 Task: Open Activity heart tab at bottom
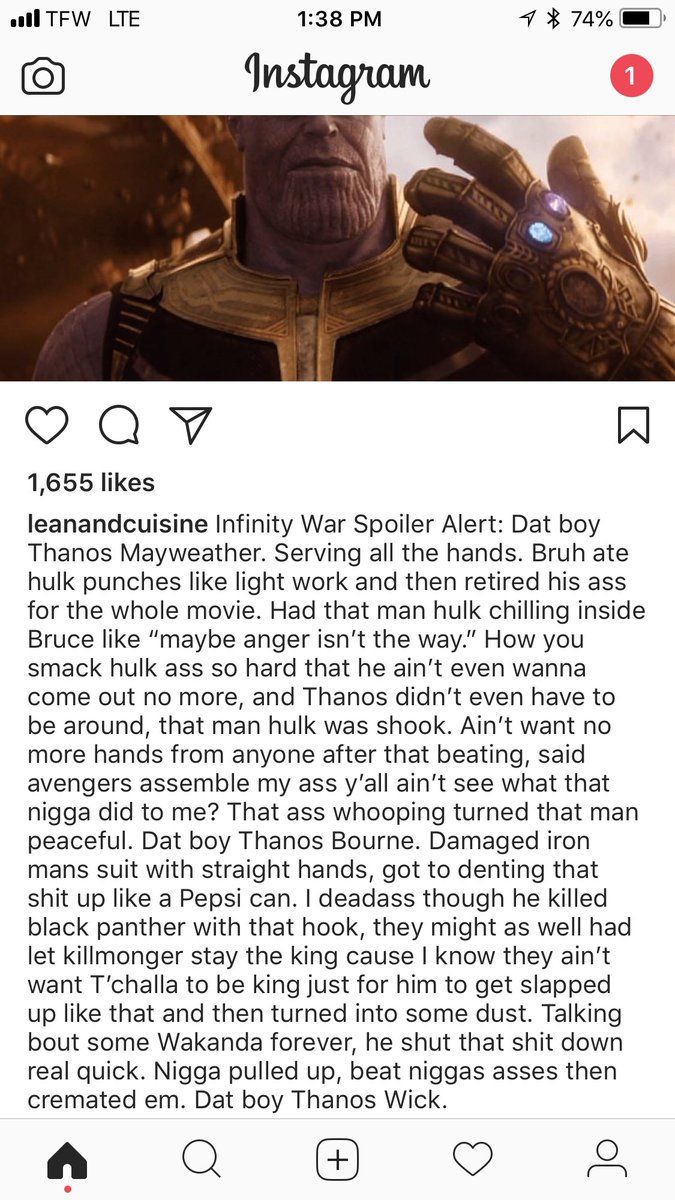(x=472, y=1160)
